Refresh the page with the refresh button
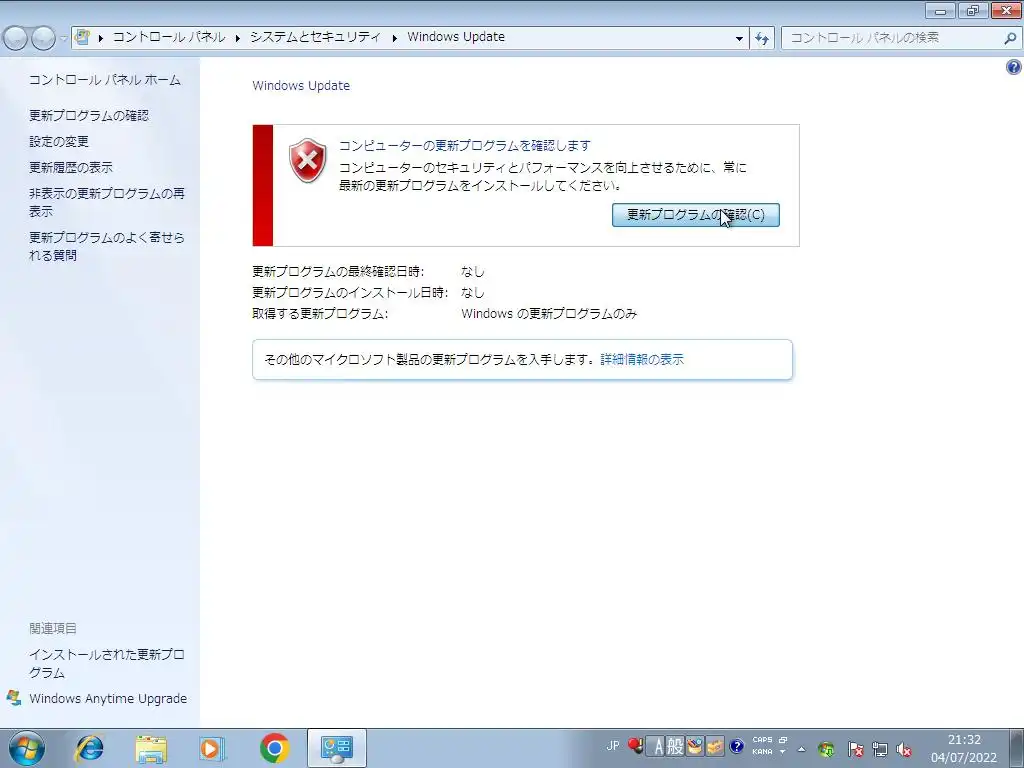The height and width of the screenshot is (768, 1024). click(761, 39)
